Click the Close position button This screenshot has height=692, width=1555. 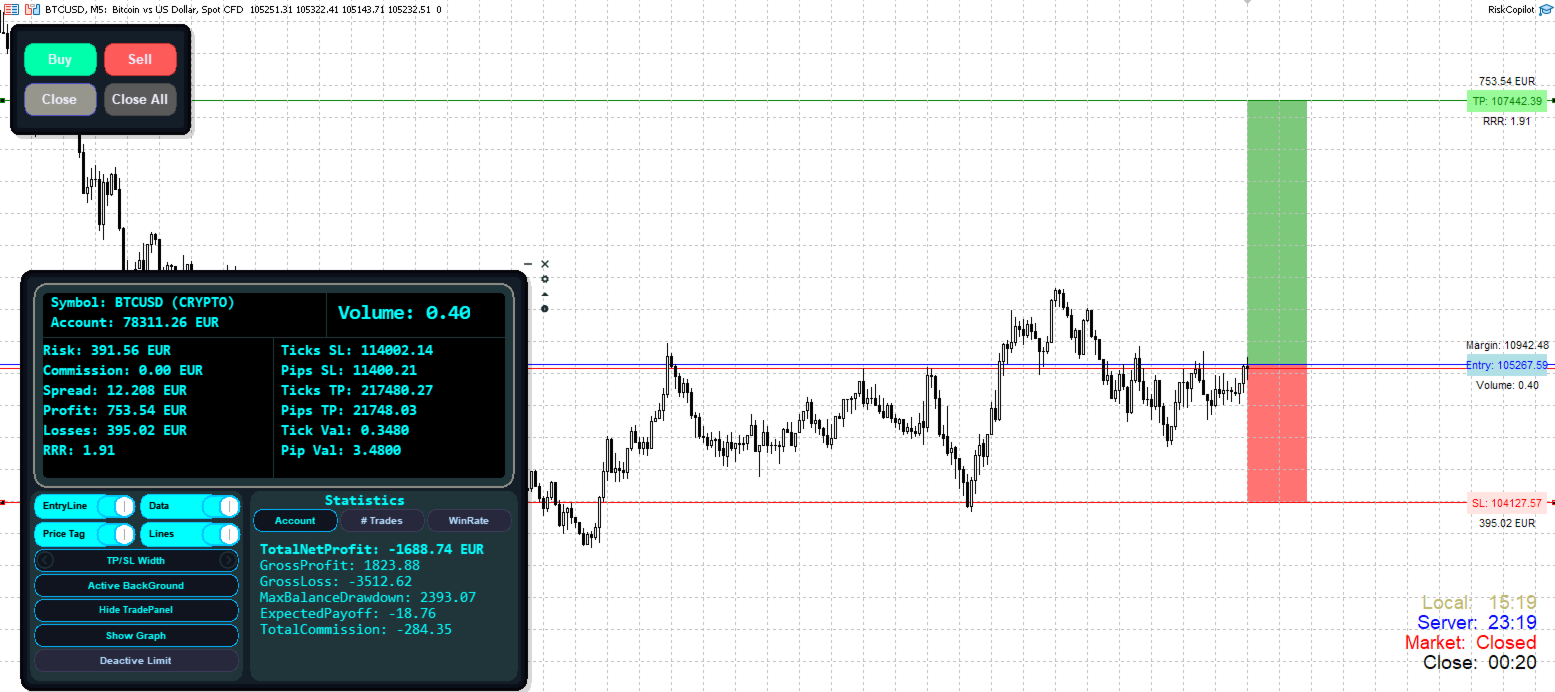click(60, 99)
